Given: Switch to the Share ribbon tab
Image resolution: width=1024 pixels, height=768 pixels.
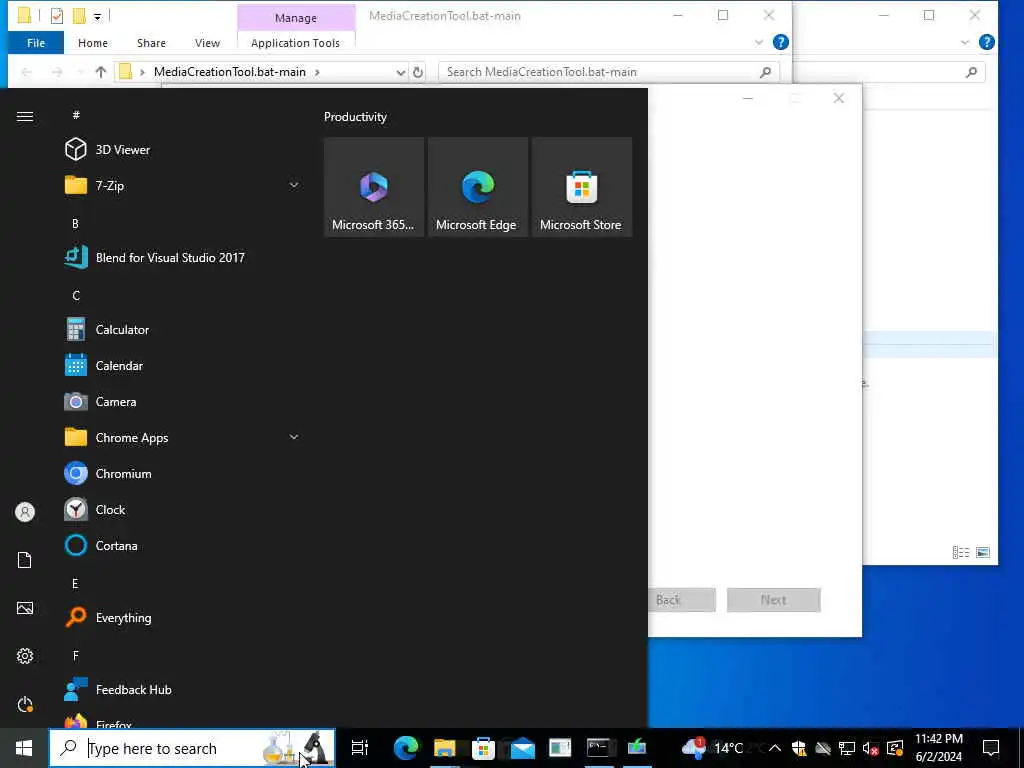Looking at the screenshot, I should (151, 42).
